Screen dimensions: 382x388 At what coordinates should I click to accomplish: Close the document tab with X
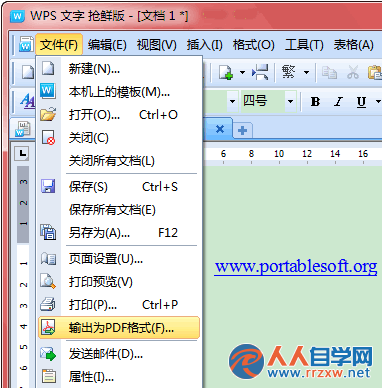pyautogui.click(x=220, y=129)
